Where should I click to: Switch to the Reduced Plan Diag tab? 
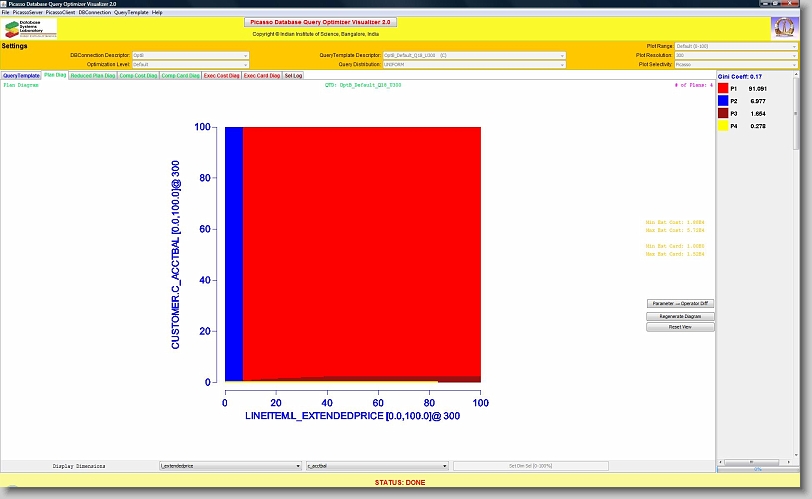[92, 75]
